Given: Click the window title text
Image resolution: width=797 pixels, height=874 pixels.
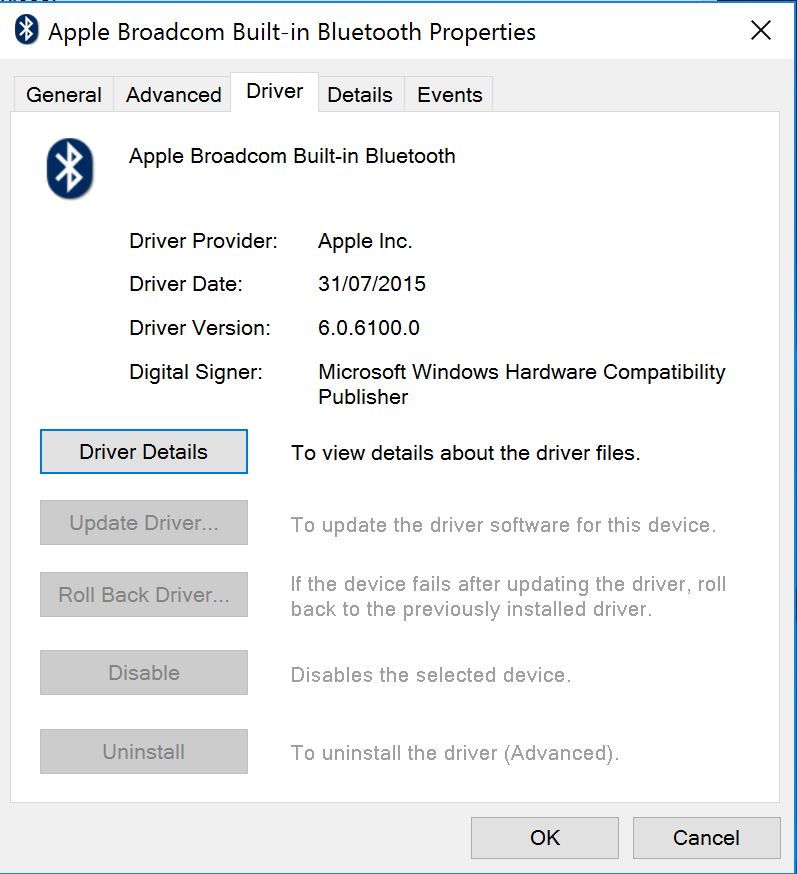Looking at the screenshot, I should (x=292, y=32).
